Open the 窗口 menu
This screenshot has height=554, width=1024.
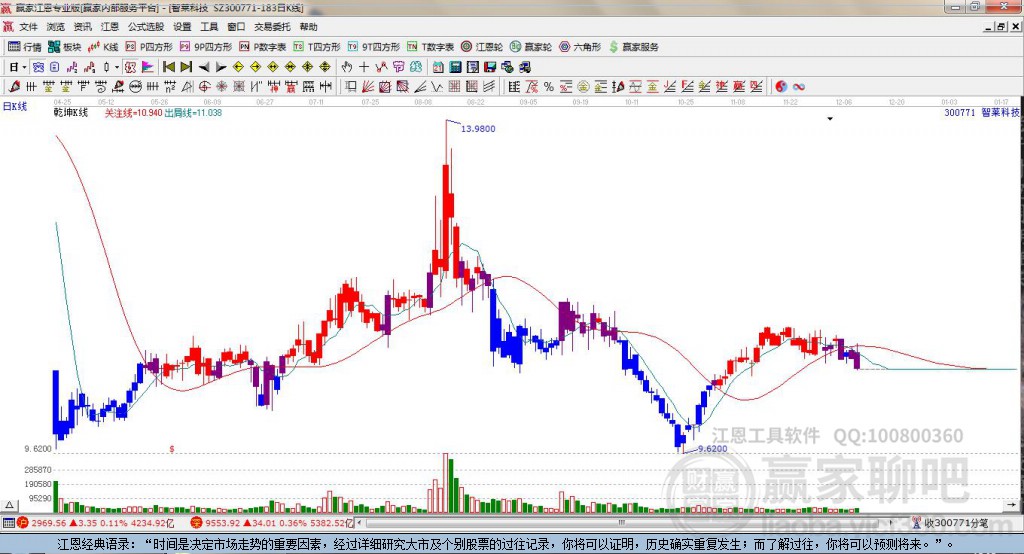click(236, 27)
